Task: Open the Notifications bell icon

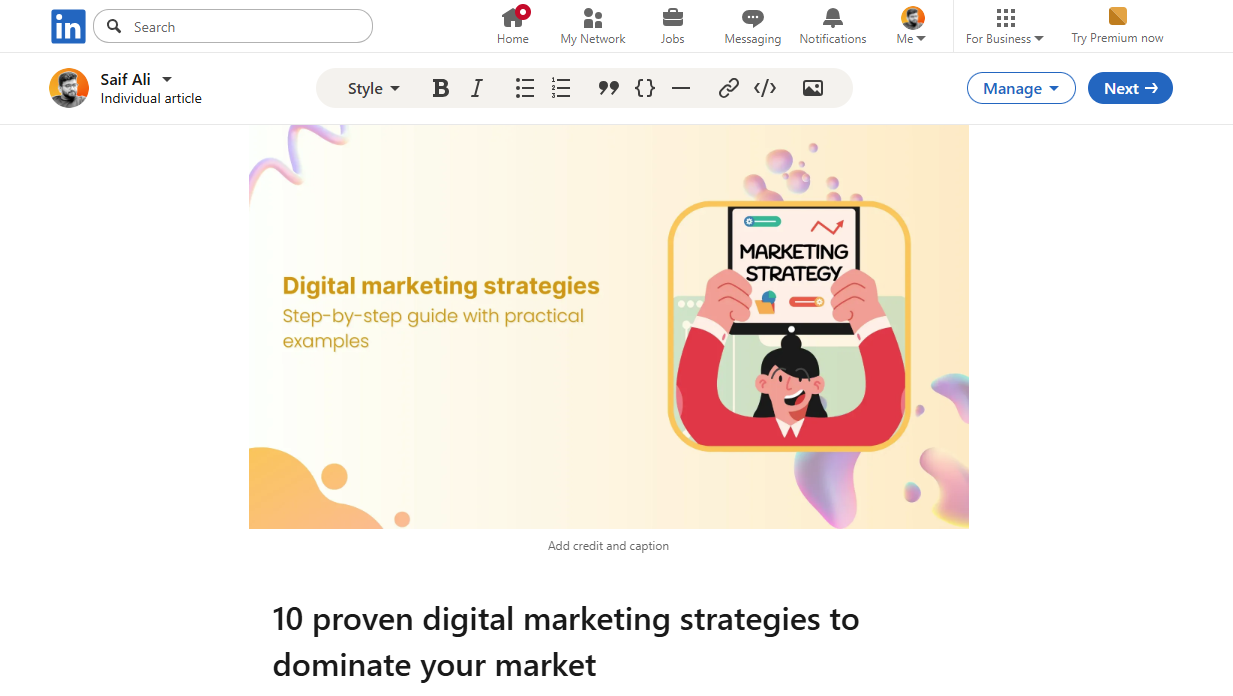Action: click(x=832, y=27)
